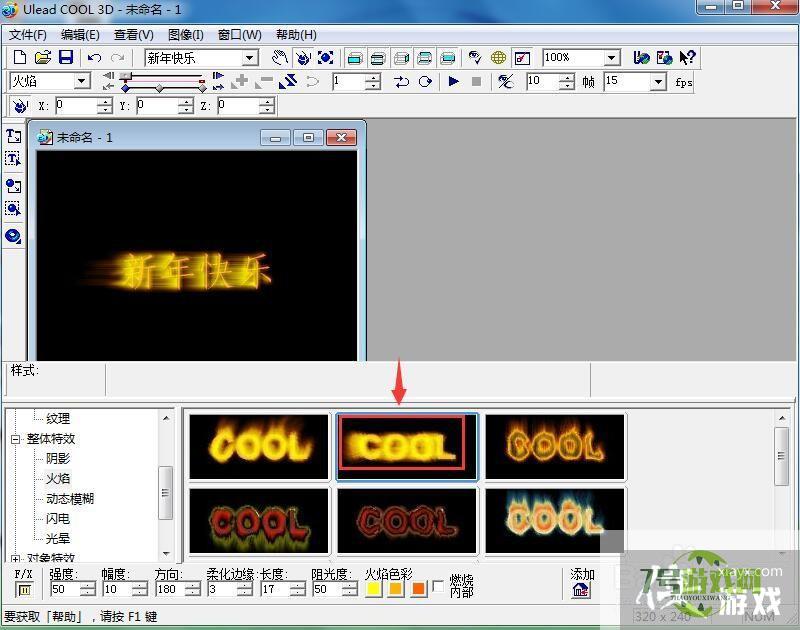Click Insert graphic tool in left sidebar
The width and height of the screenshot is (800, 630).
tap(14, 186)
